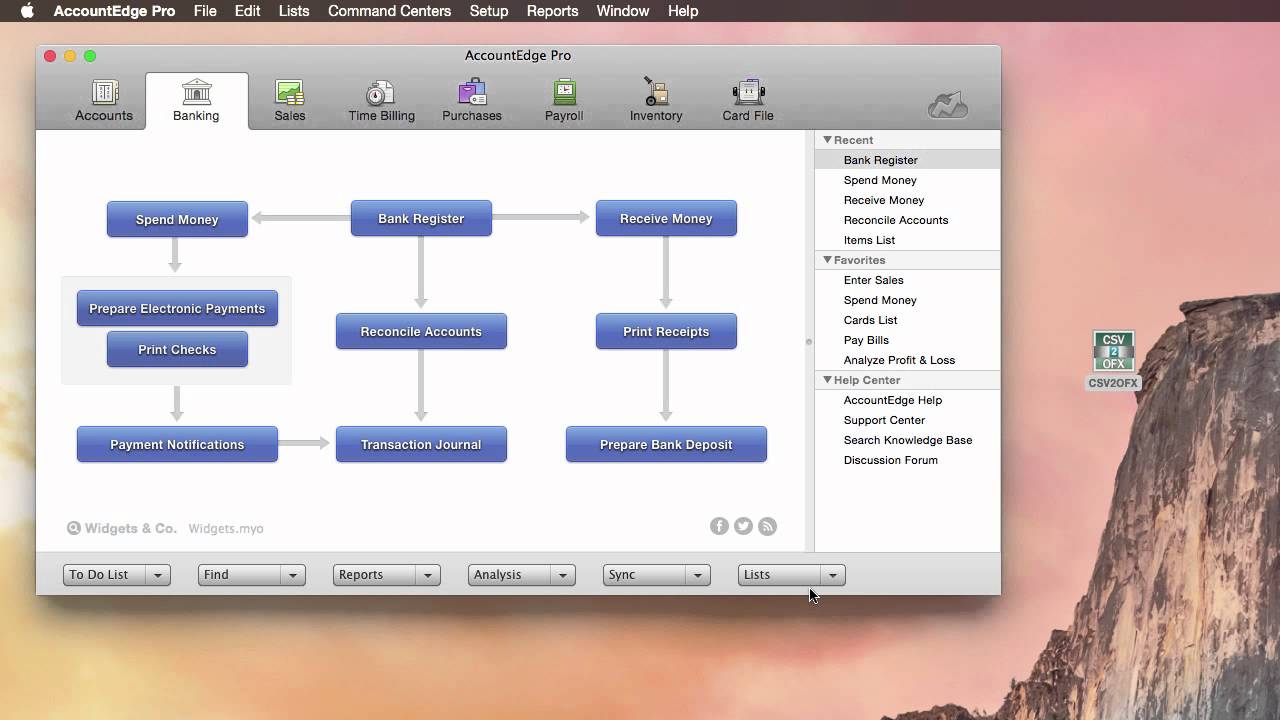
Task: Open the Apple menu
Action: [x=27, y=11]
